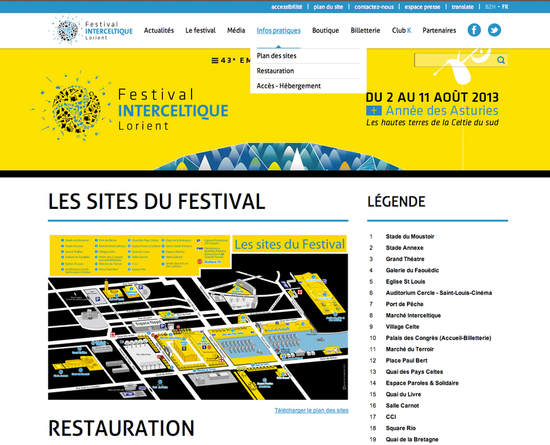Open the Média menu
This screenshot has height=445, width=550.
236,31
